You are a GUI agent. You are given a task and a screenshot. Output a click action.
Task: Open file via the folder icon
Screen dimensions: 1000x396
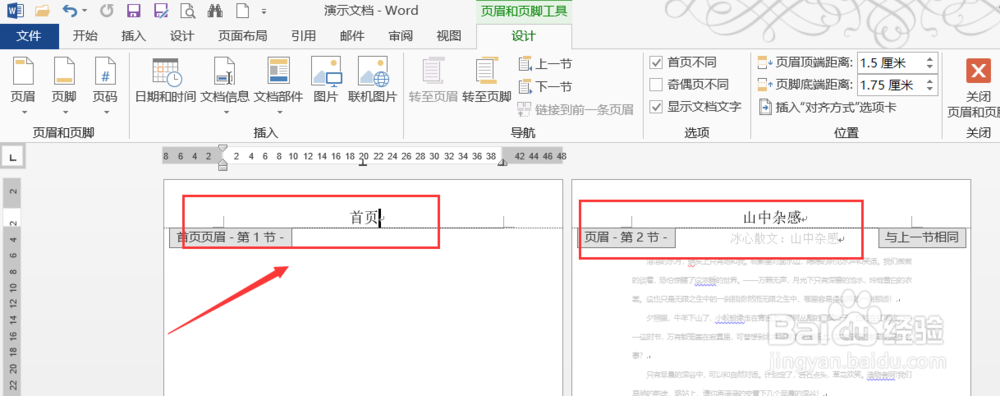coord(42,10)
